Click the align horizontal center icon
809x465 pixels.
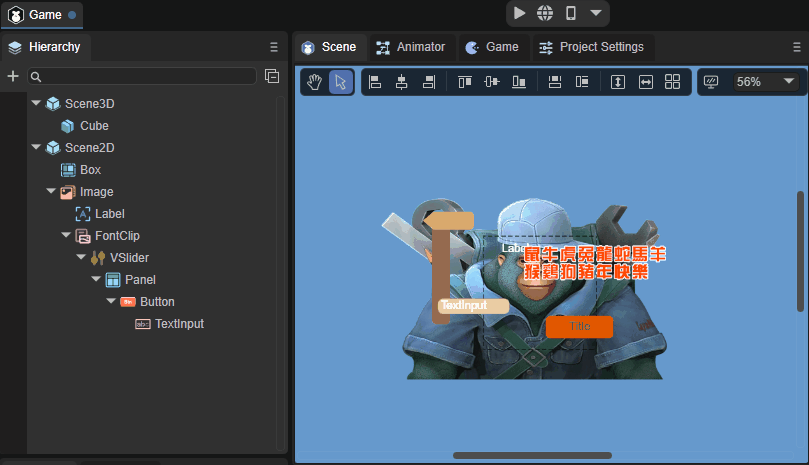click(x=402, y=82)
